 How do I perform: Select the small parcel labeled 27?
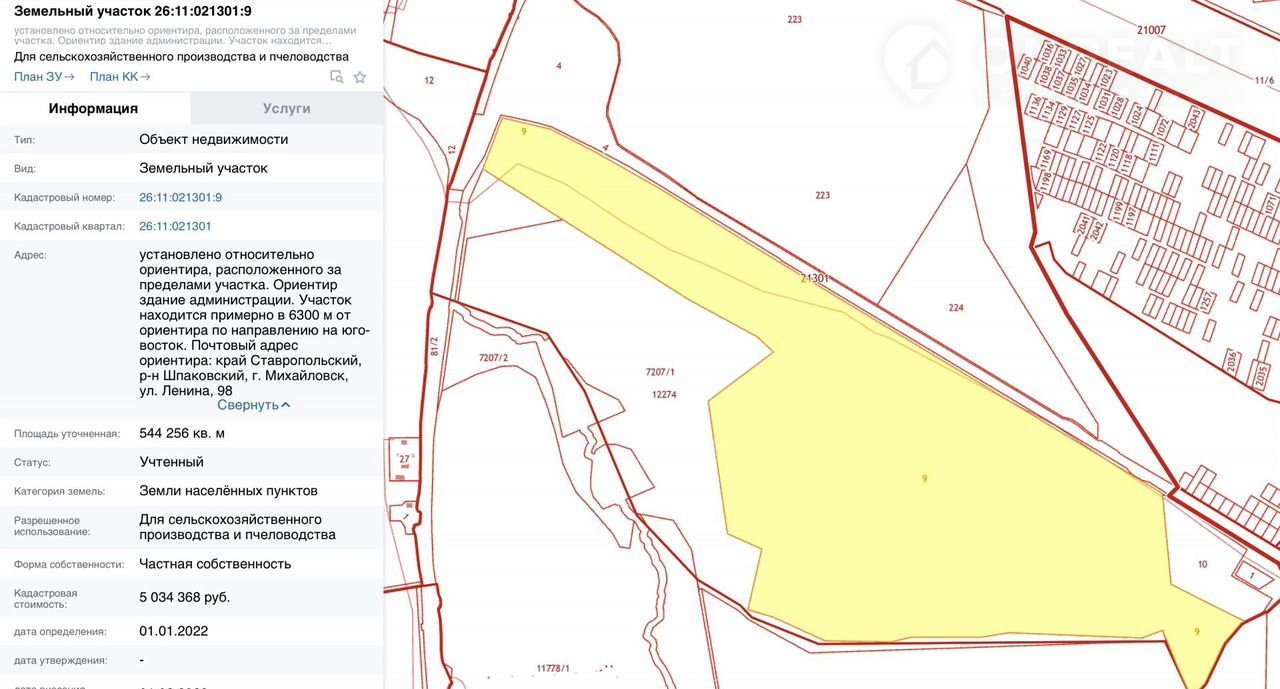click(x=404, y=458)
